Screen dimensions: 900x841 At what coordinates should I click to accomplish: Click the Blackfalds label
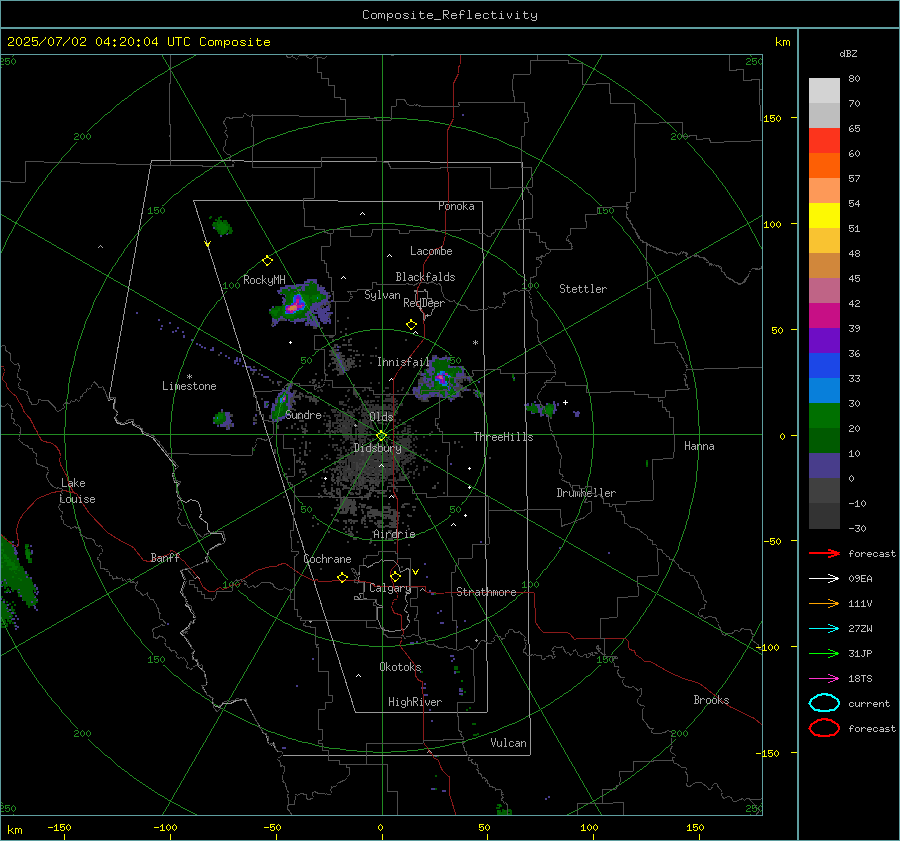click(425, 277)
